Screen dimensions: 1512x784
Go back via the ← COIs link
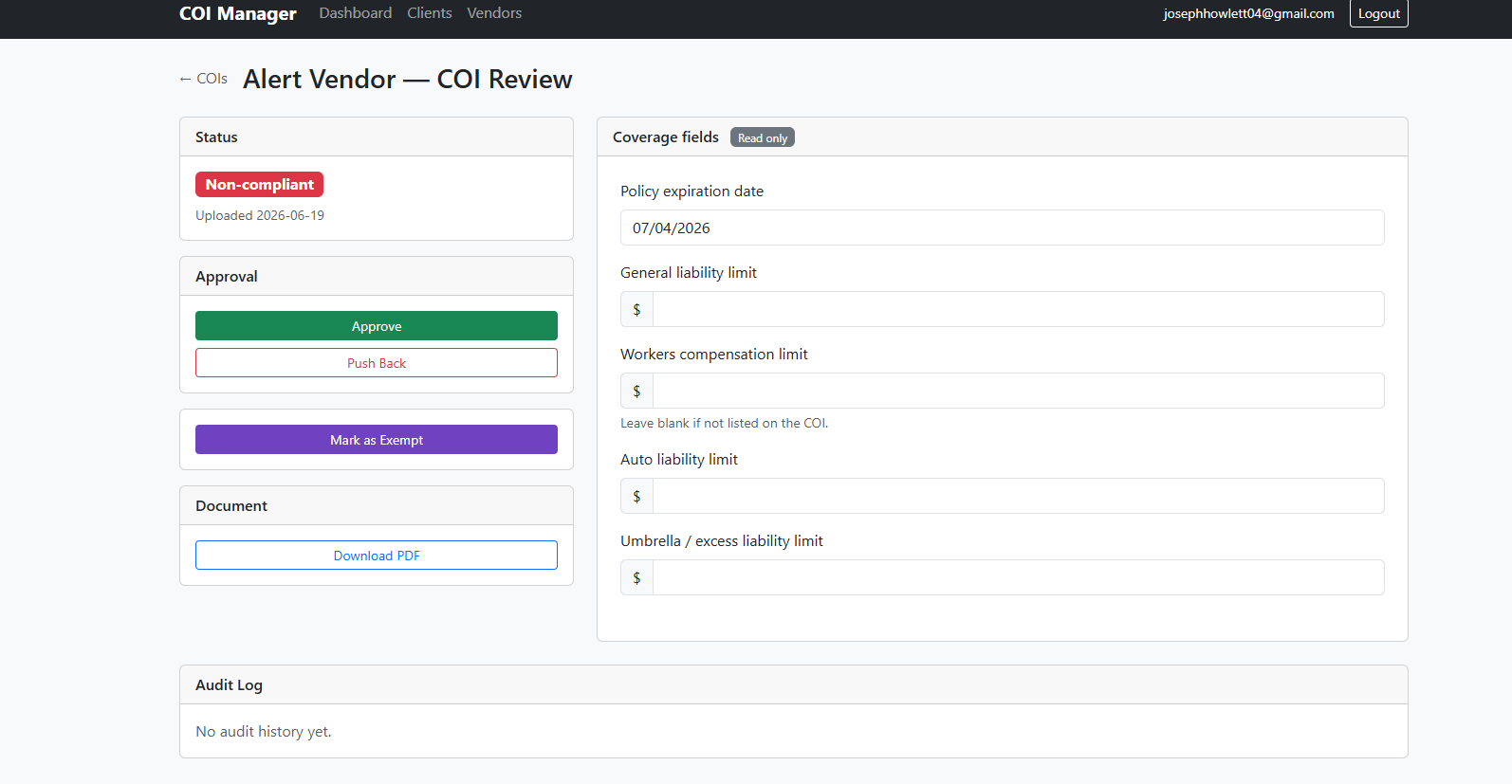pyautogui.click(x=203, y=79)
